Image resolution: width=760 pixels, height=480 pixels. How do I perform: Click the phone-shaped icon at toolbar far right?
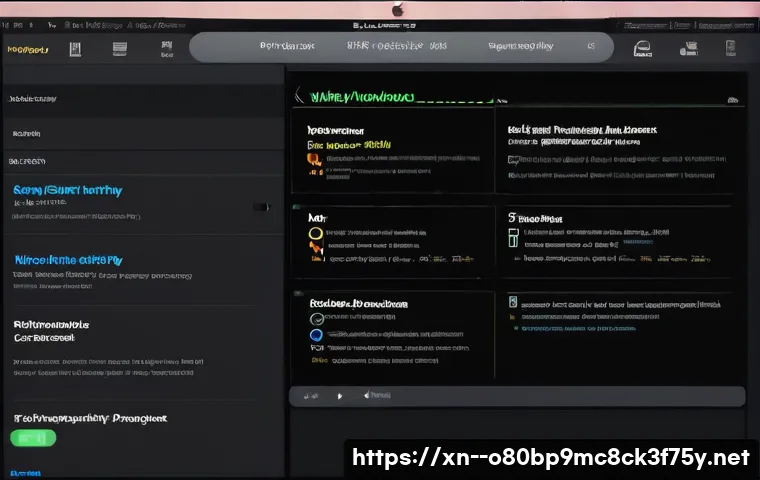[x=730, y=47]
